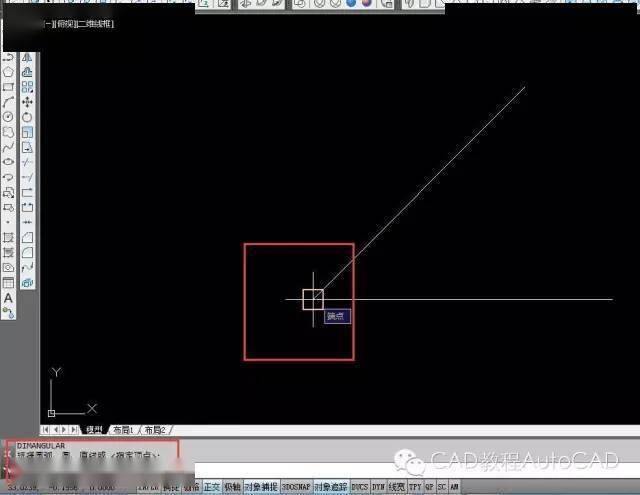Select the Circle draw tool
Image resolution: width=640 pixels, height=495 pixels.
click(x=8, y=117)
